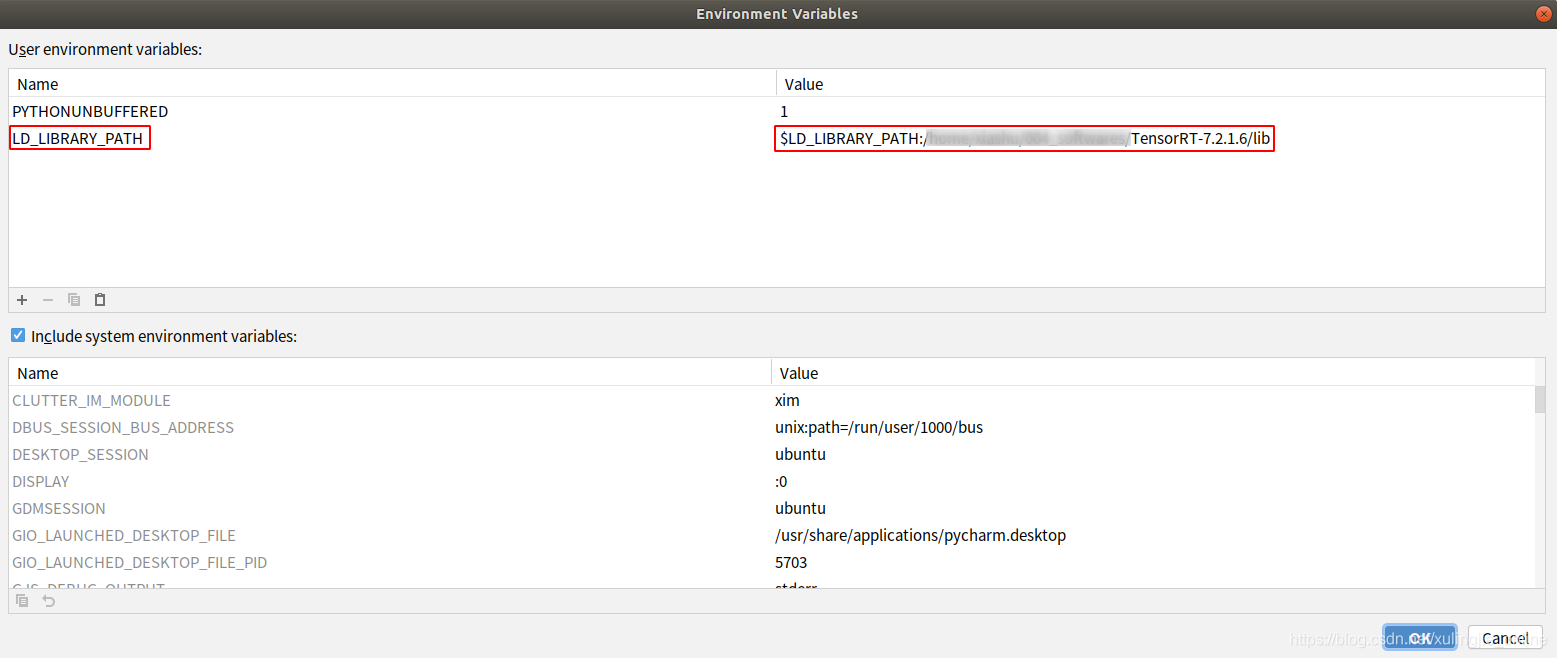Confirm changes with the OK button
Image resolution: width=1557 pixels, height=658 pixels.
pyautogui.click(x=1419, y=637)
